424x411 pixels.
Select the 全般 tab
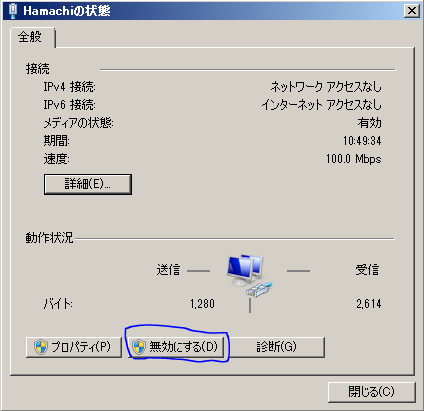pyautogui.click(x=30, y=37)
